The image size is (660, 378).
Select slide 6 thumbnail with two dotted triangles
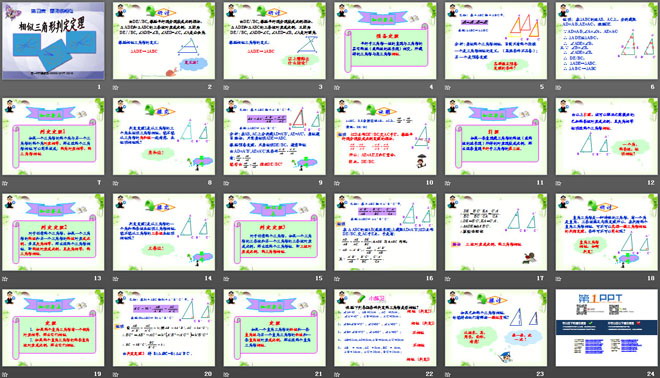tap(607, 41)
